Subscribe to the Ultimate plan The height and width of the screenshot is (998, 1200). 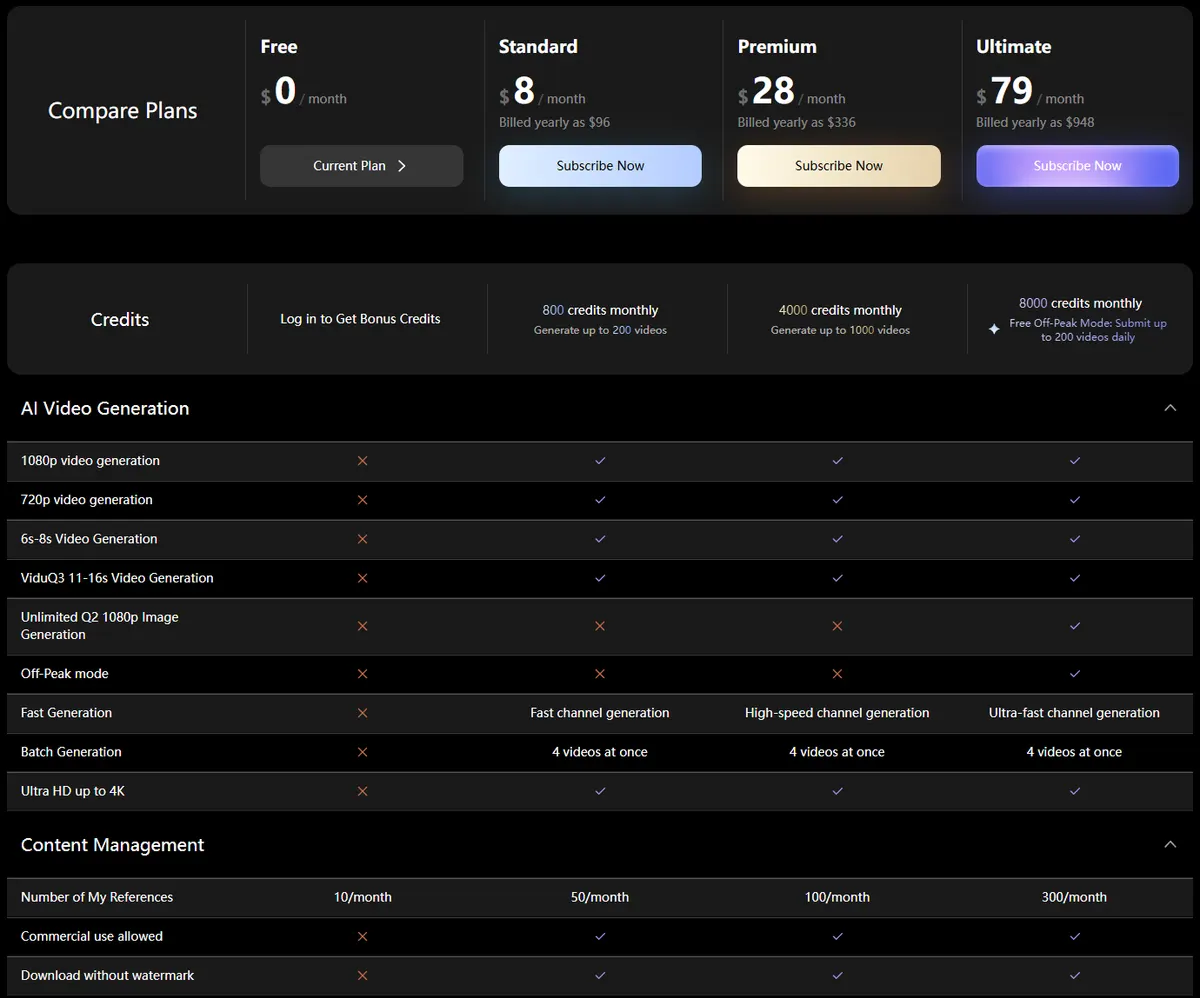[1077, 166]
